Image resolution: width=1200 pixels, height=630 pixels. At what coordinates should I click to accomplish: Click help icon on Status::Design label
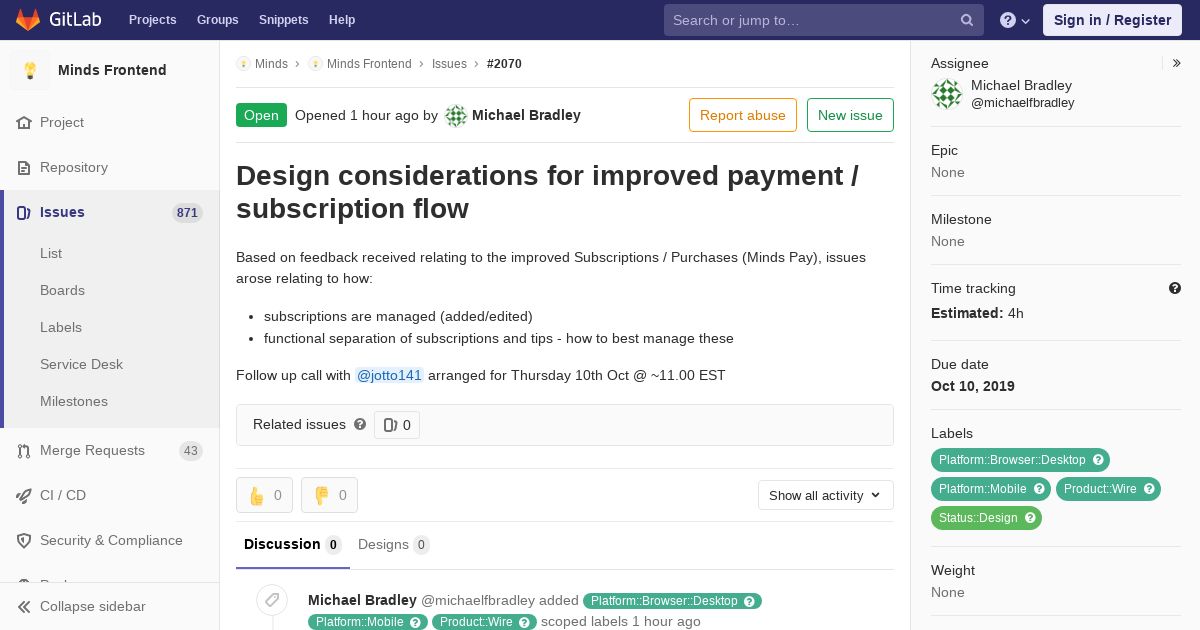pos(1030,518)
